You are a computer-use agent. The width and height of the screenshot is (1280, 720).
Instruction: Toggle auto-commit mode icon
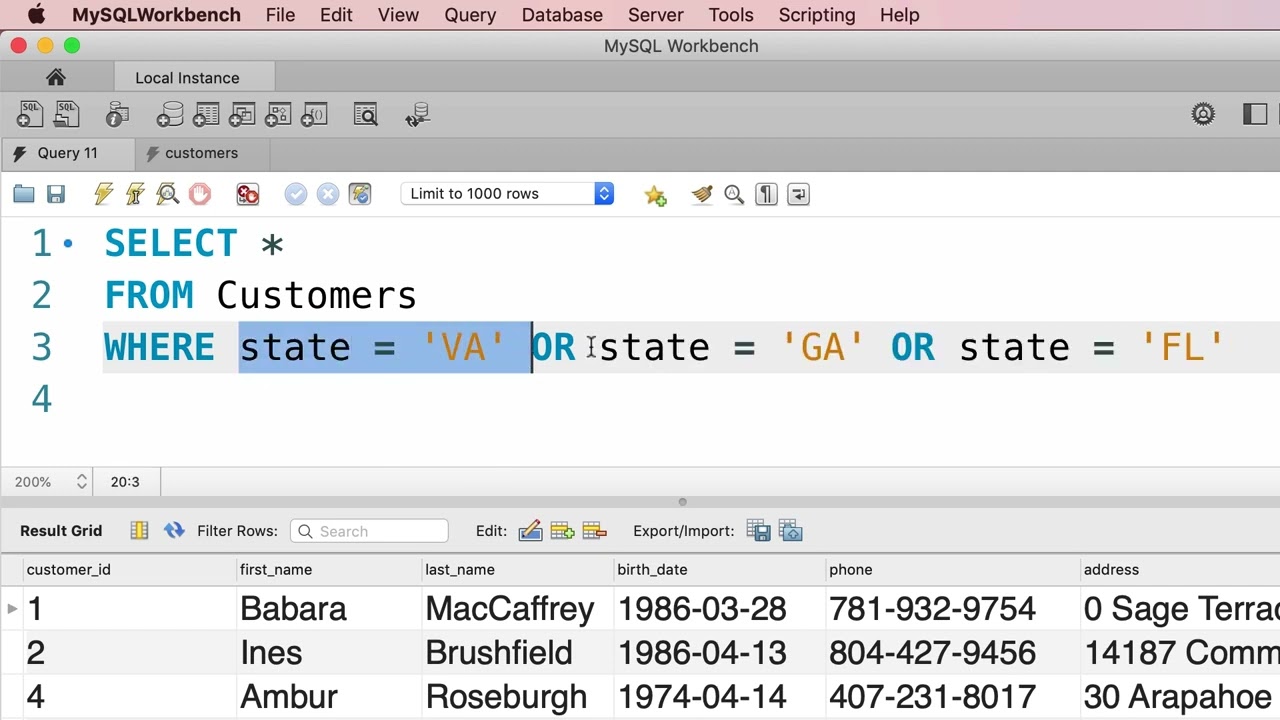click(x=360, y=194)
